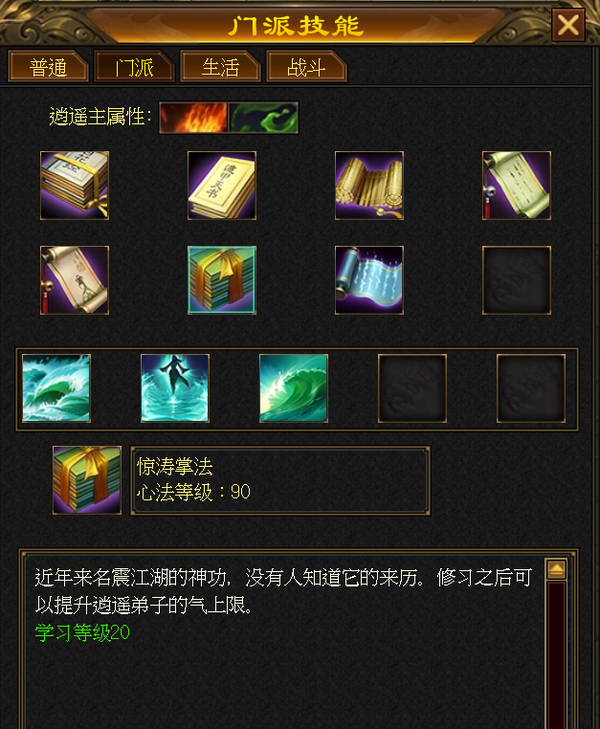
Task: Select the yellow 遁甲天书 book skill icon
Action: [x=222, y=185]
